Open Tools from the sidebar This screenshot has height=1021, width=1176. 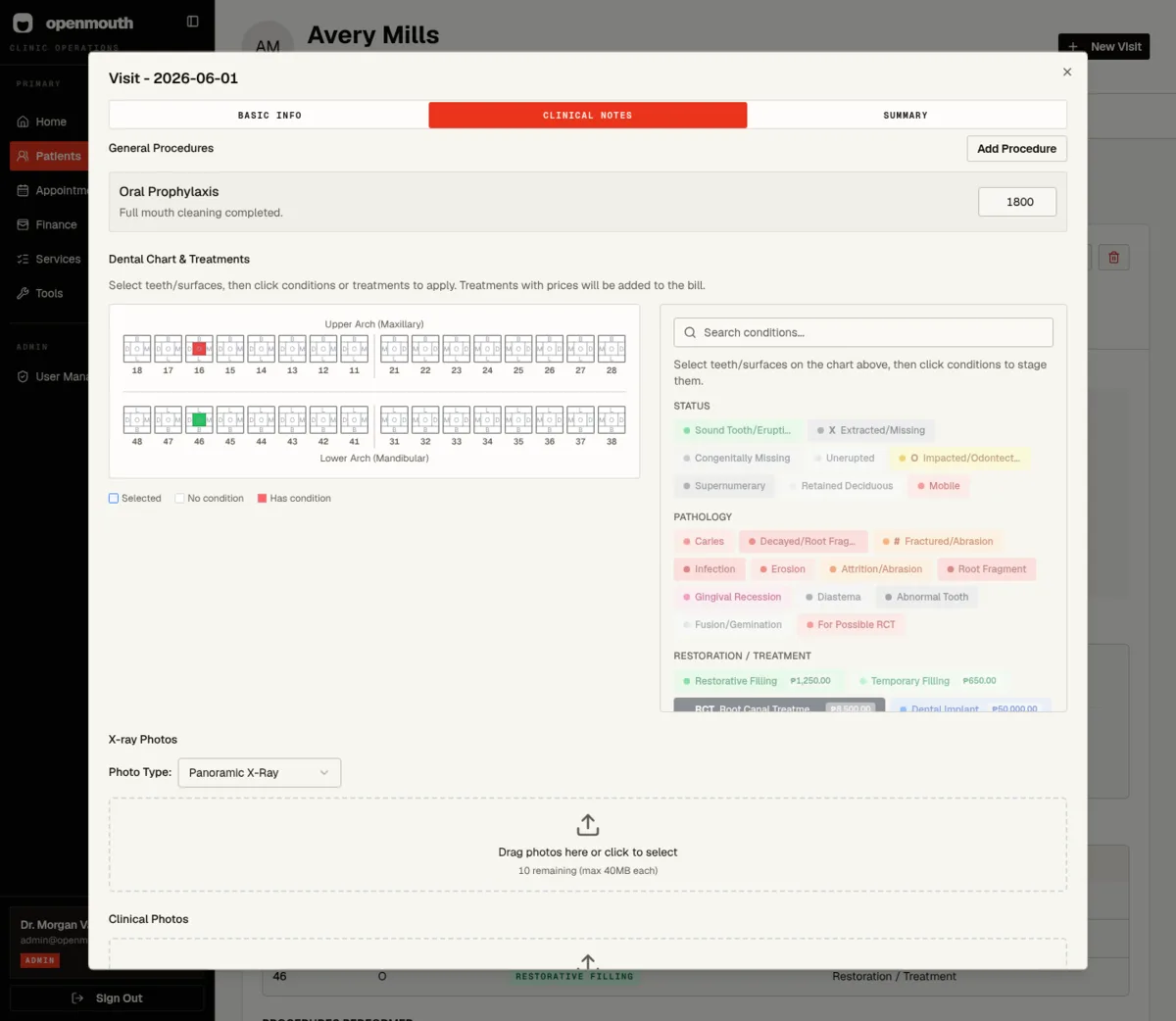tap(49, 293)
